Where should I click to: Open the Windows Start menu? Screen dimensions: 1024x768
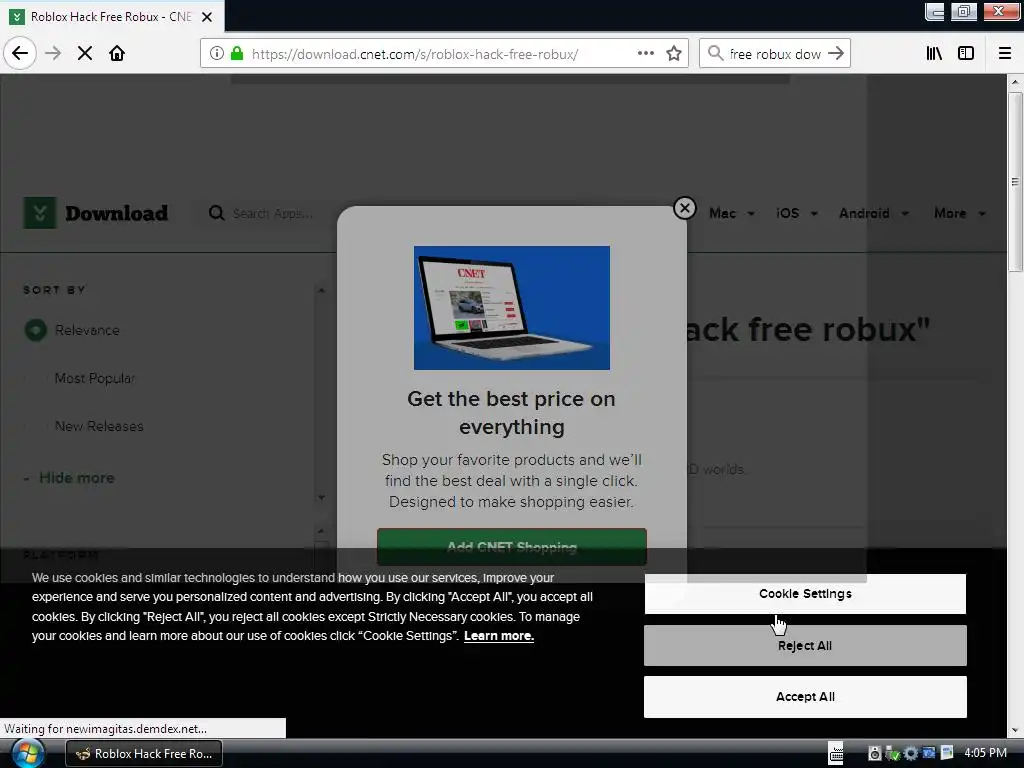tap(27, 754)
